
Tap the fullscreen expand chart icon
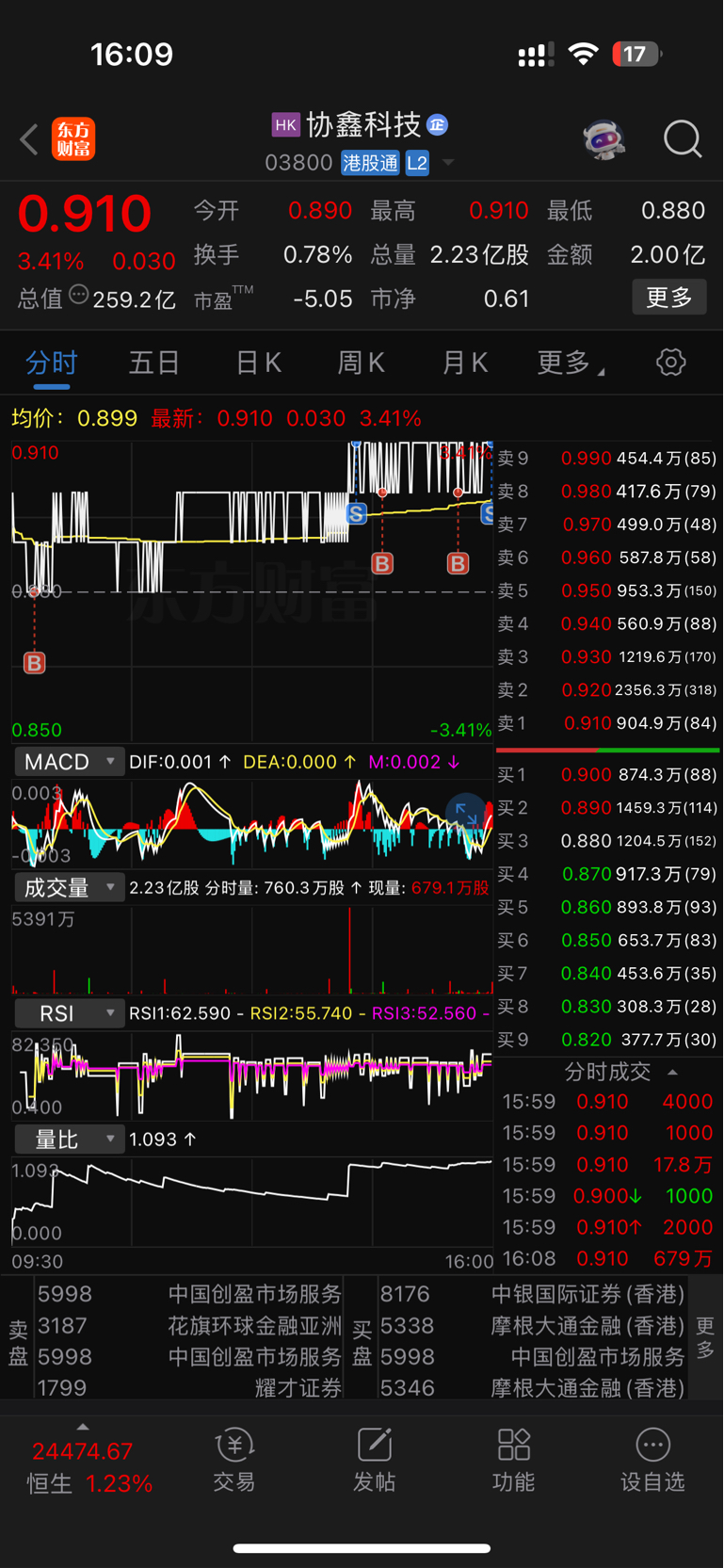click(466, 815)
